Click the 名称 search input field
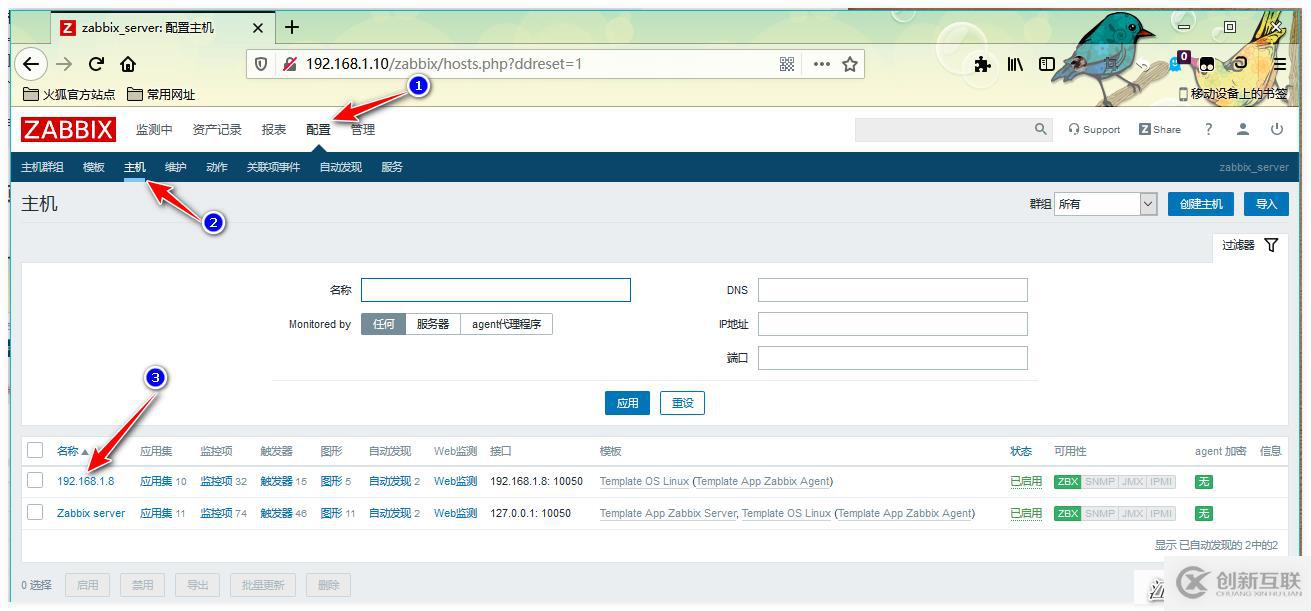The height and width of the screenshot is (611, 1311). 495,289
